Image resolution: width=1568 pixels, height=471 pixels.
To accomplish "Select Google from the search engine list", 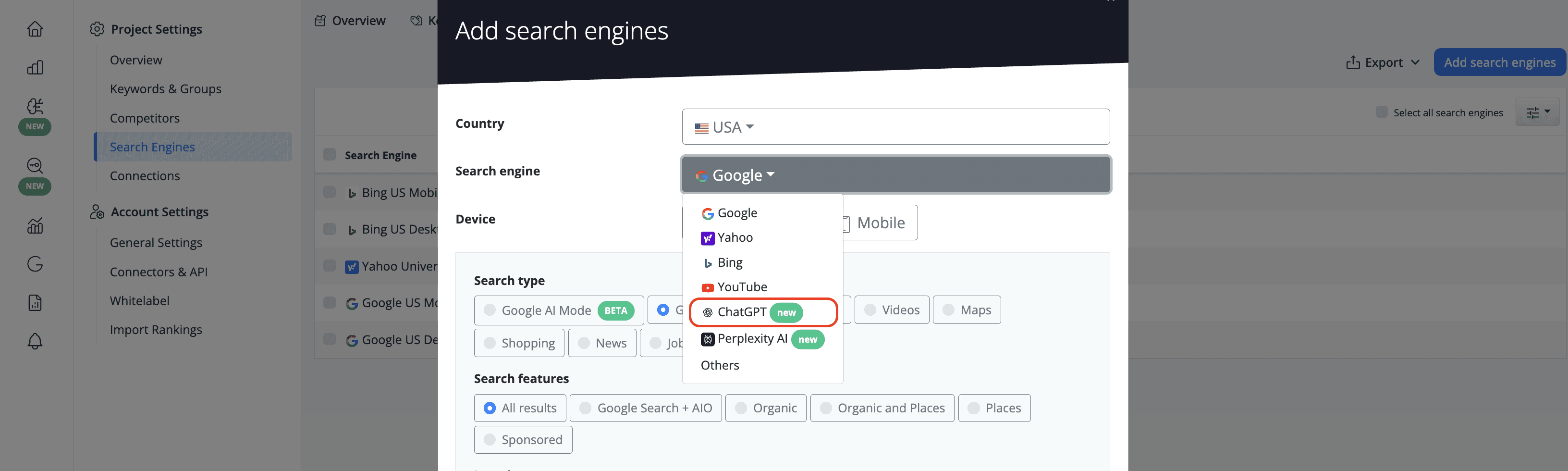I will (x=762, y=212).
